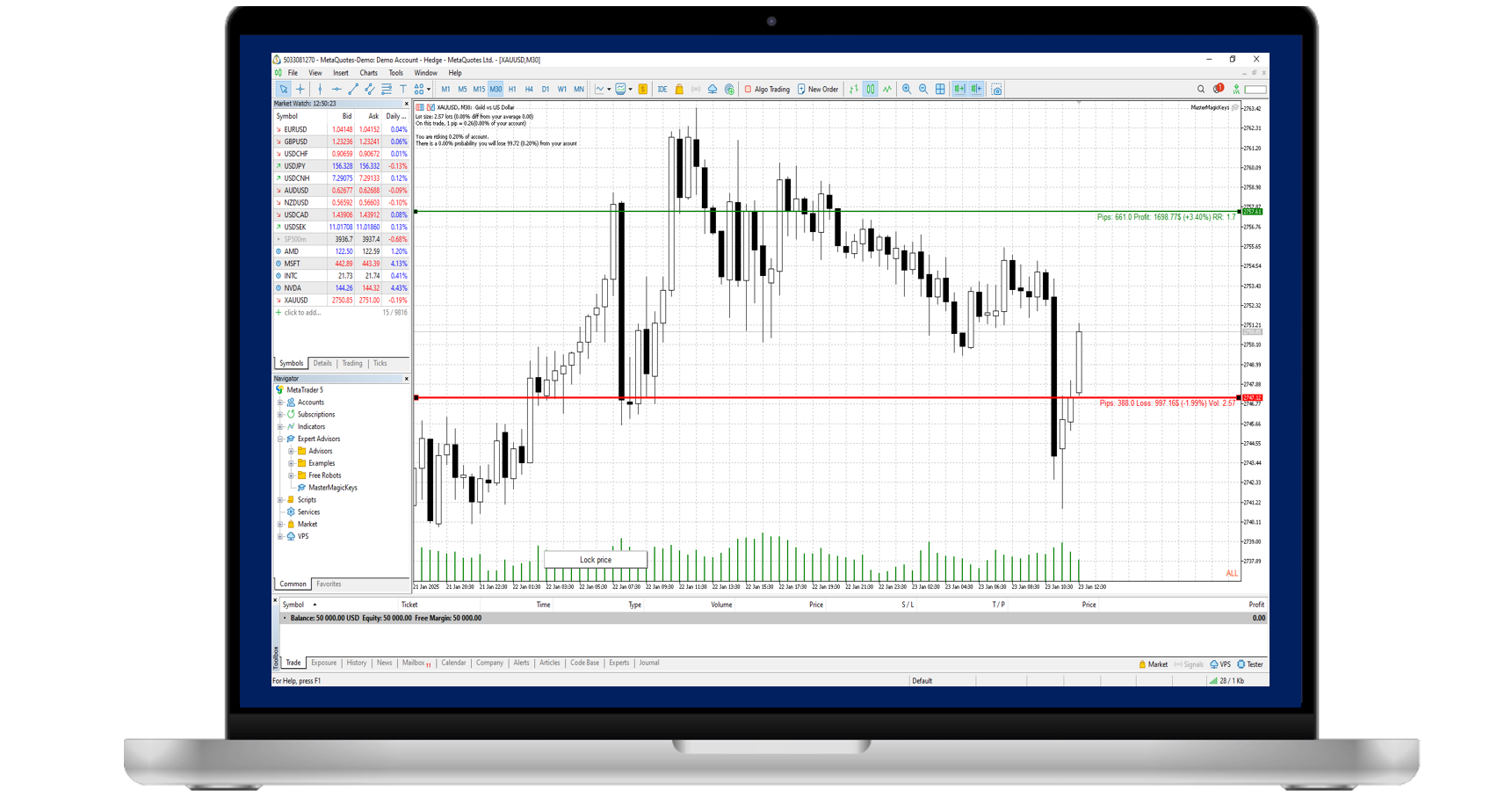Switch to bar chart display
Screen dimensions: 1512x798
pyautogui.click(x=854, y=89)
